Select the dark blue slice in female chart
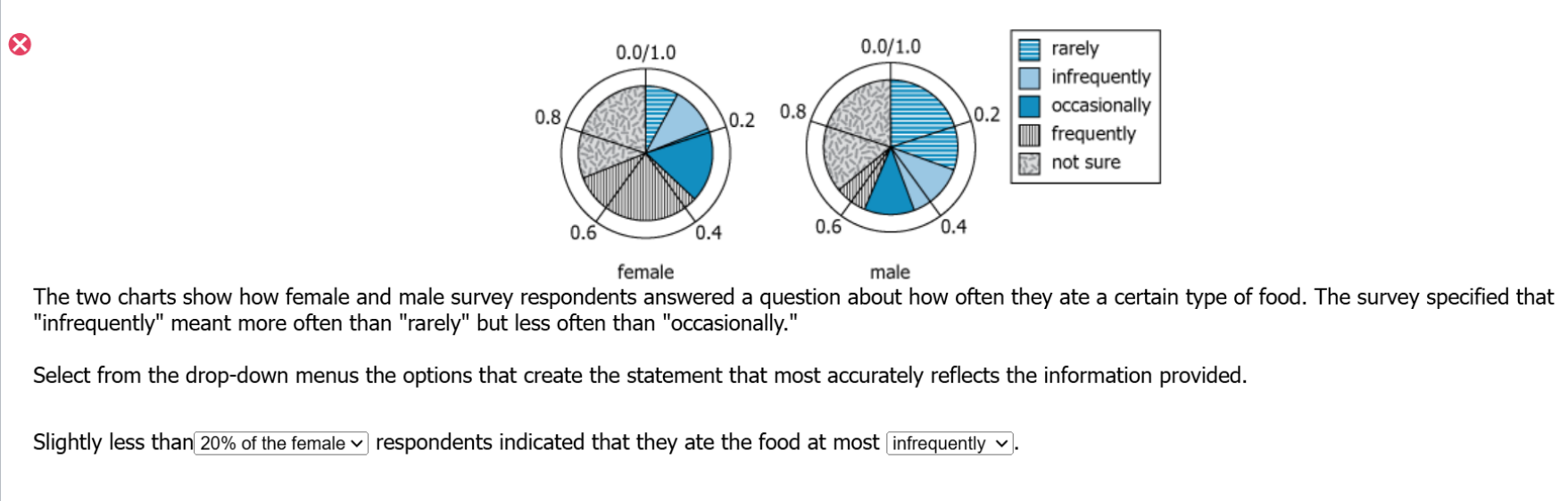Image resolution: width=1568 pixels, height=501 pixels. 687,165
